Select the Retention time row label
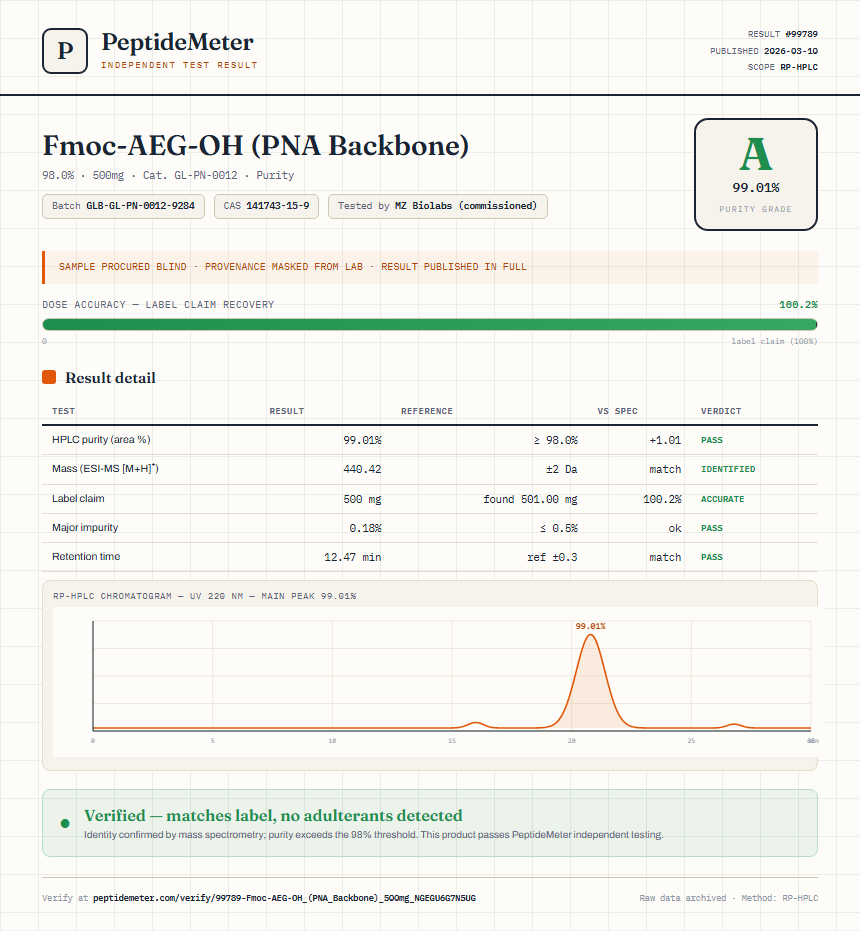This screenshot has width=860, height=931. click(x=86, y=556)
